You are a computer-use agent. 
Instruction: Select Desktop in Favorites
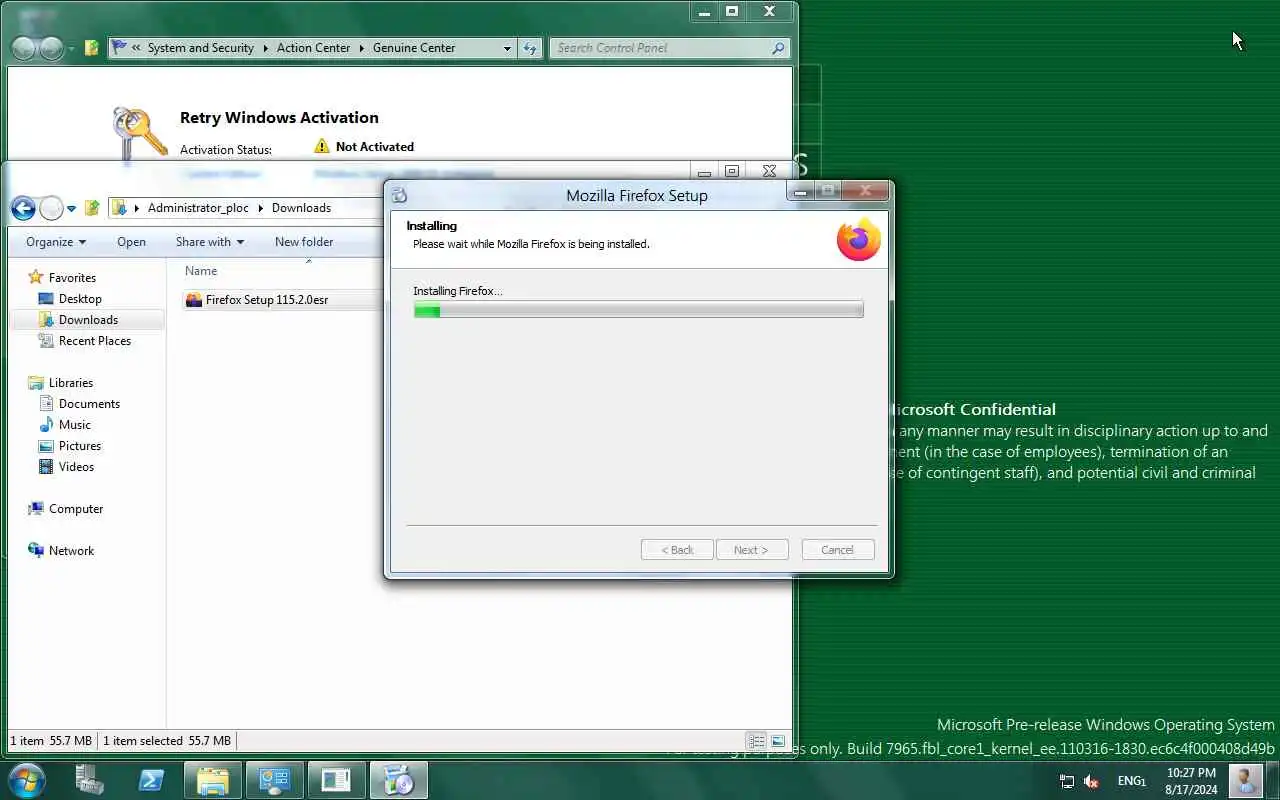click(x=80, y=299)
